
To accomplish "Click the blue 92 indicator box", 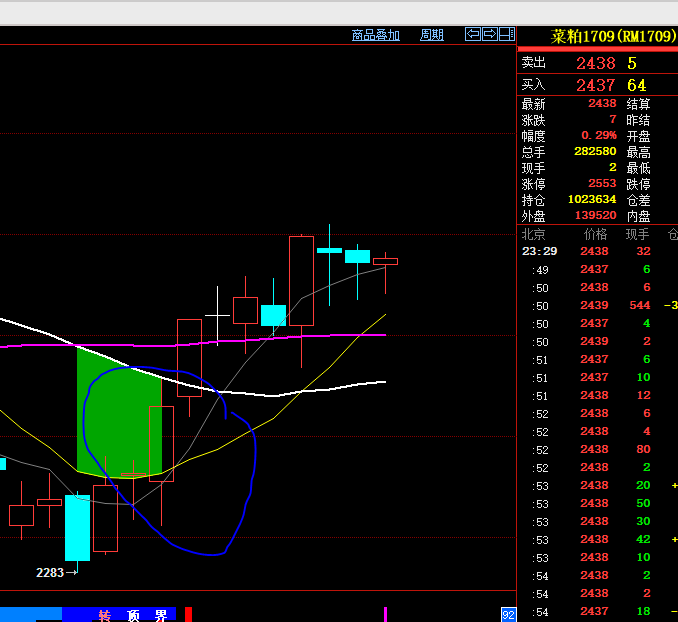I will [x=508, y=614].
